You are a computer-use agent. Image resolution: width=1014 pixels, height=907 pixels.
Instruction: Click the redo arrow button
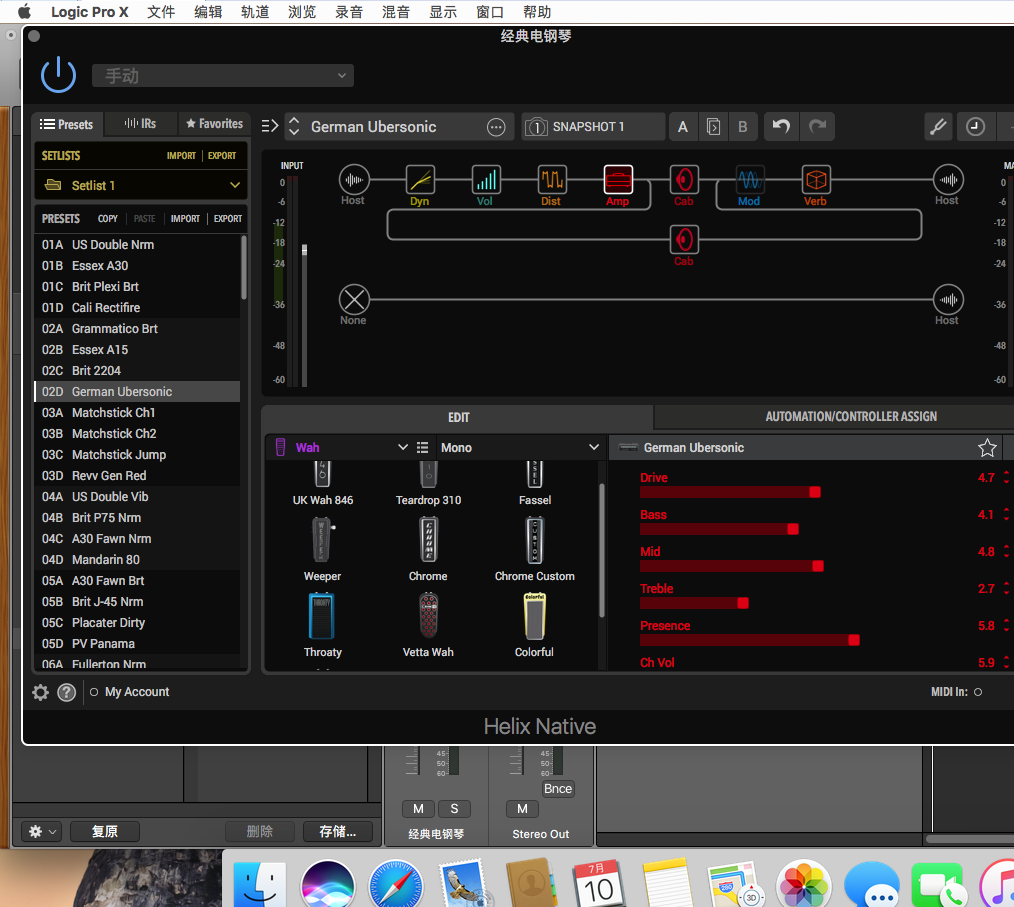[x=817, y=126]
